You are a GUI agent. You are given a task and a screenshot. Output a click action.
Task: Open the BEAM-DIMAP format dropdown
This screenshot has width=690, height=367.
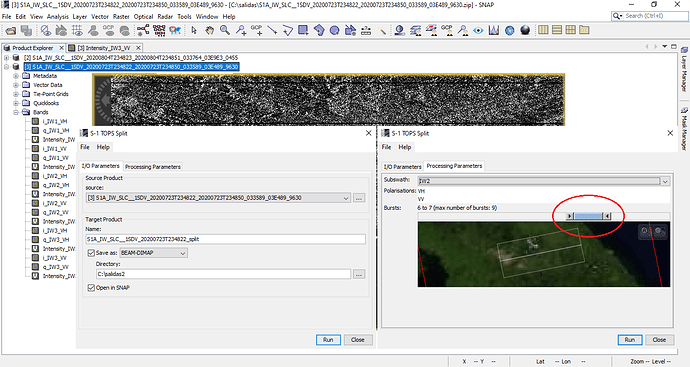(x=183, y=253)
